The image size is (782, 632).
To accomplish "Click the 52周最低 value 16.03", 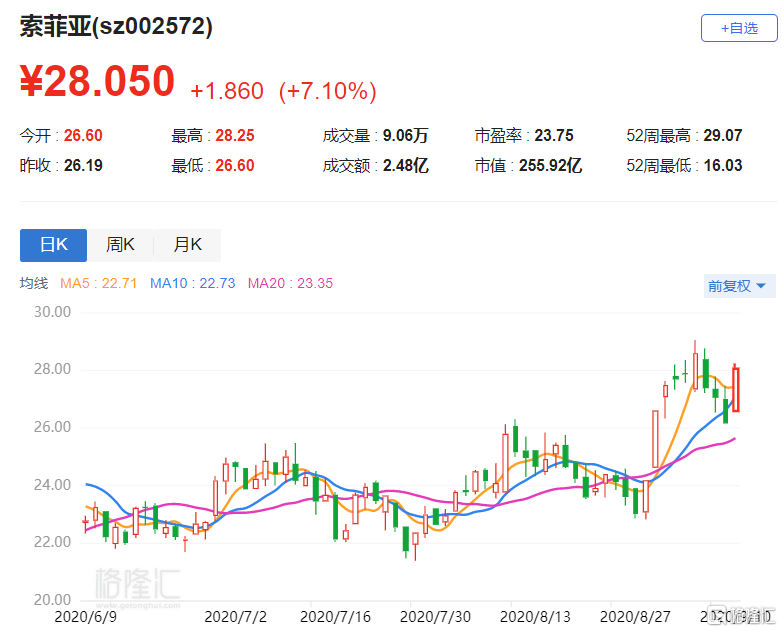I will click(x=723, y=165).
